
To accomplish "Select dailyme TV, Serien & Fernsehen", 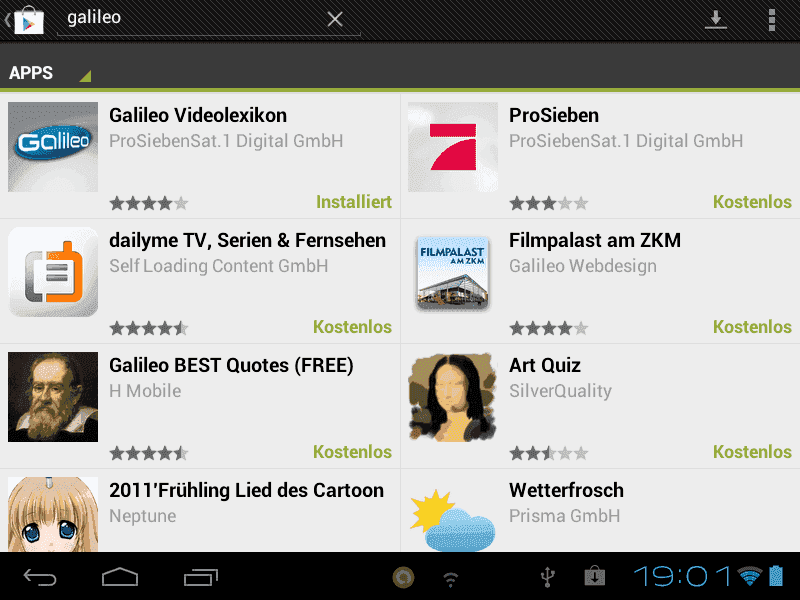I will (x=200, y=281).
